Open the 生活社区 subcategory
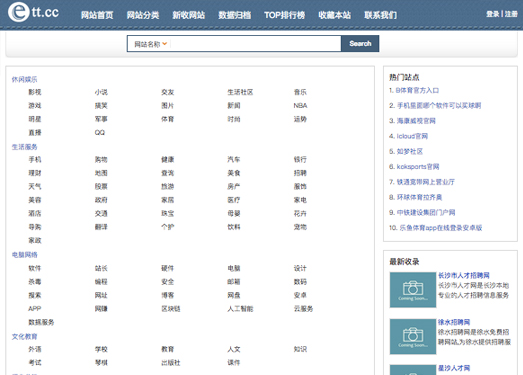 coord(240,92)
